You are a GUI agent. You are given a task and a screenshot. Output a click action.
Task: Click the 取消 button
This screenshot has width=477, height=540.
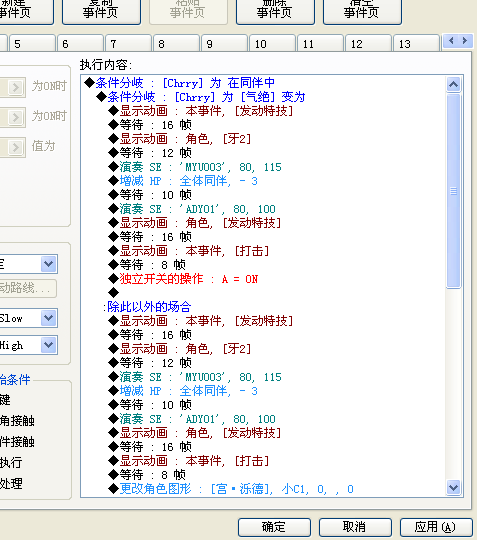(355, 527)
